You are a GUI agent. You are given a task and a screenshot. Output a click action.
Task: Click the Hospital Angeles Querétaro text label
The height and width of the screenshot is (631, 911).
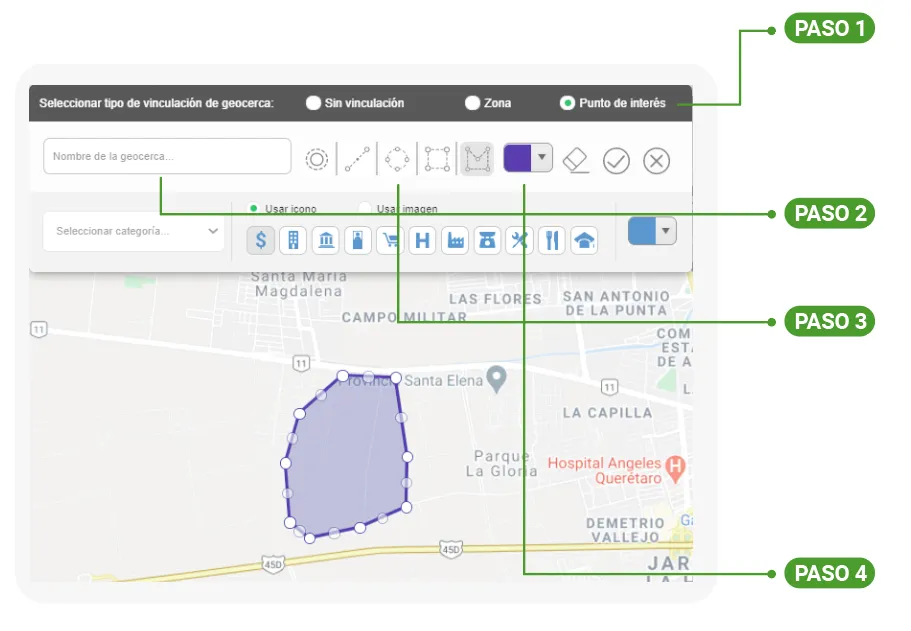(x=605, y=471)
